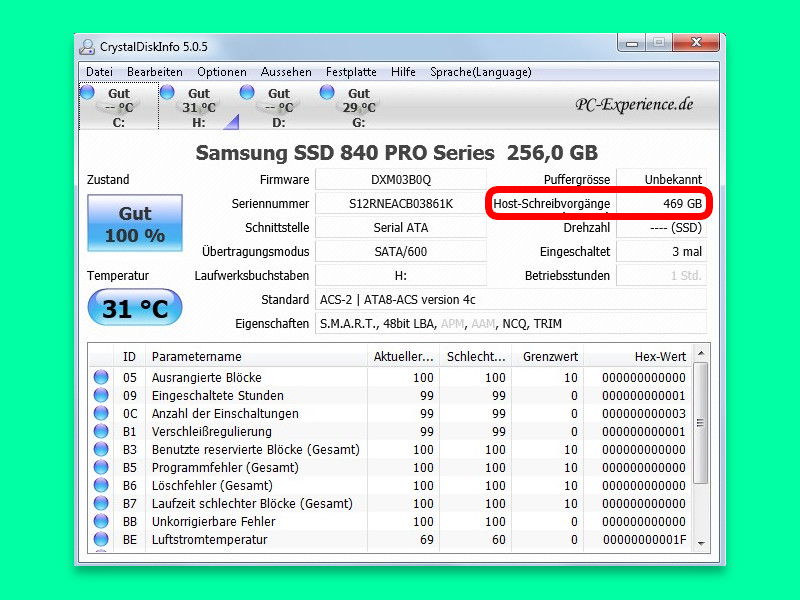Viewport: 800px width, 600px height.
Task: Click the Schlecht... column header
Action: 476,357
